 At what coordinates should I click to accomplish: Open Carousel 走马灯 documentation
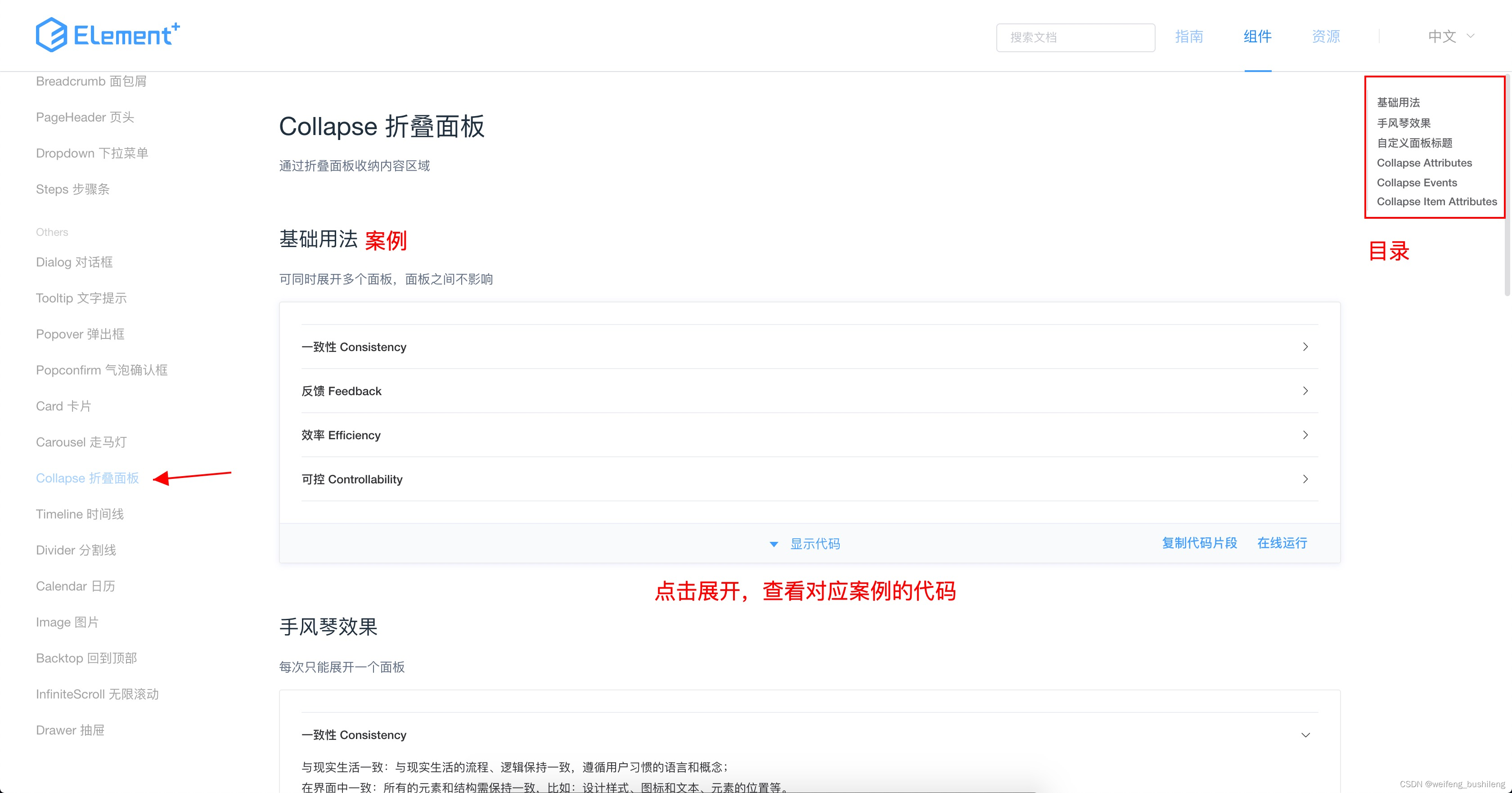pos(81,442)
